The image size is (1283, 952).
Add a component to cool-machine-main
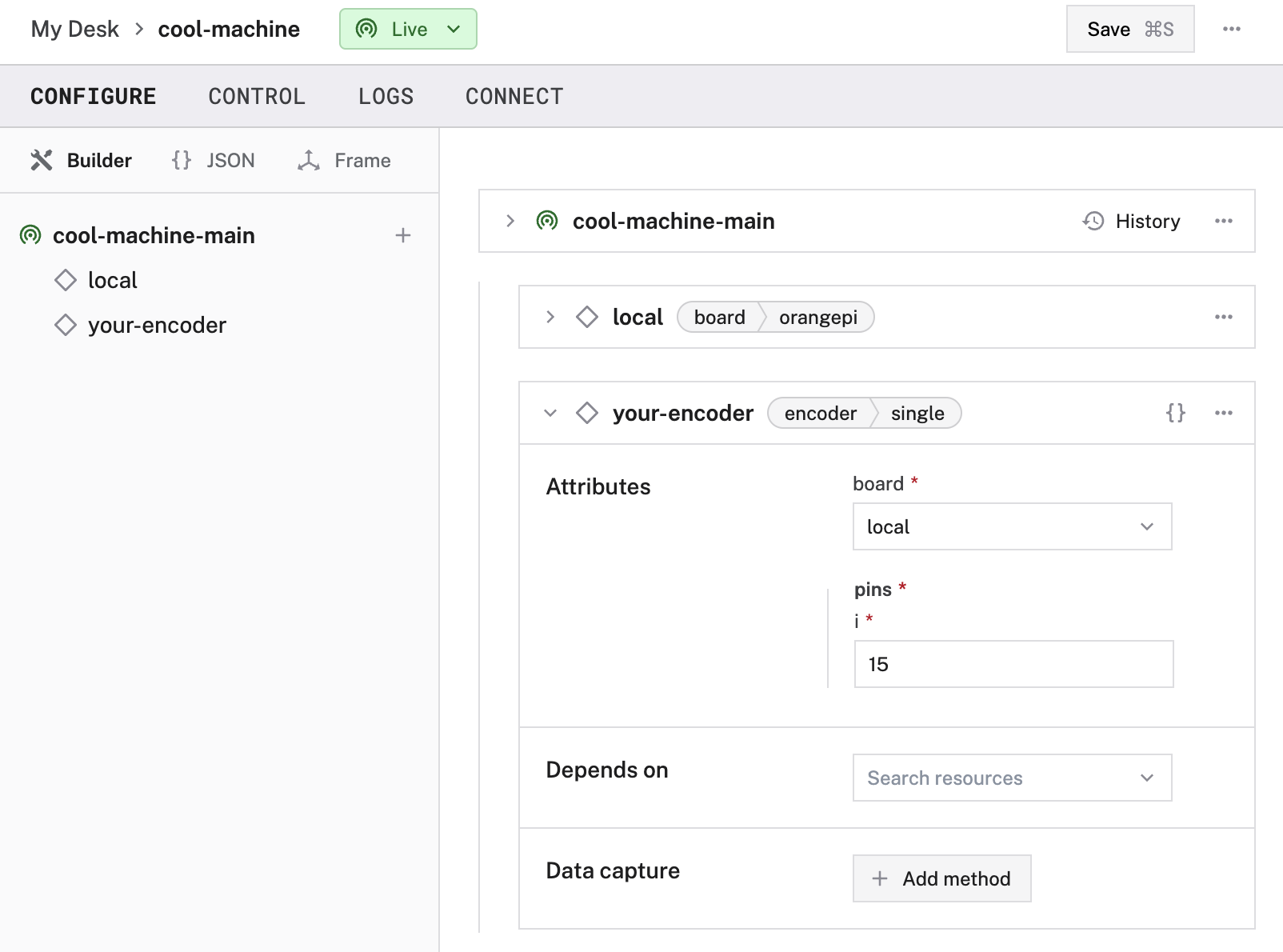pyautogui.click(x=403, y=235)
